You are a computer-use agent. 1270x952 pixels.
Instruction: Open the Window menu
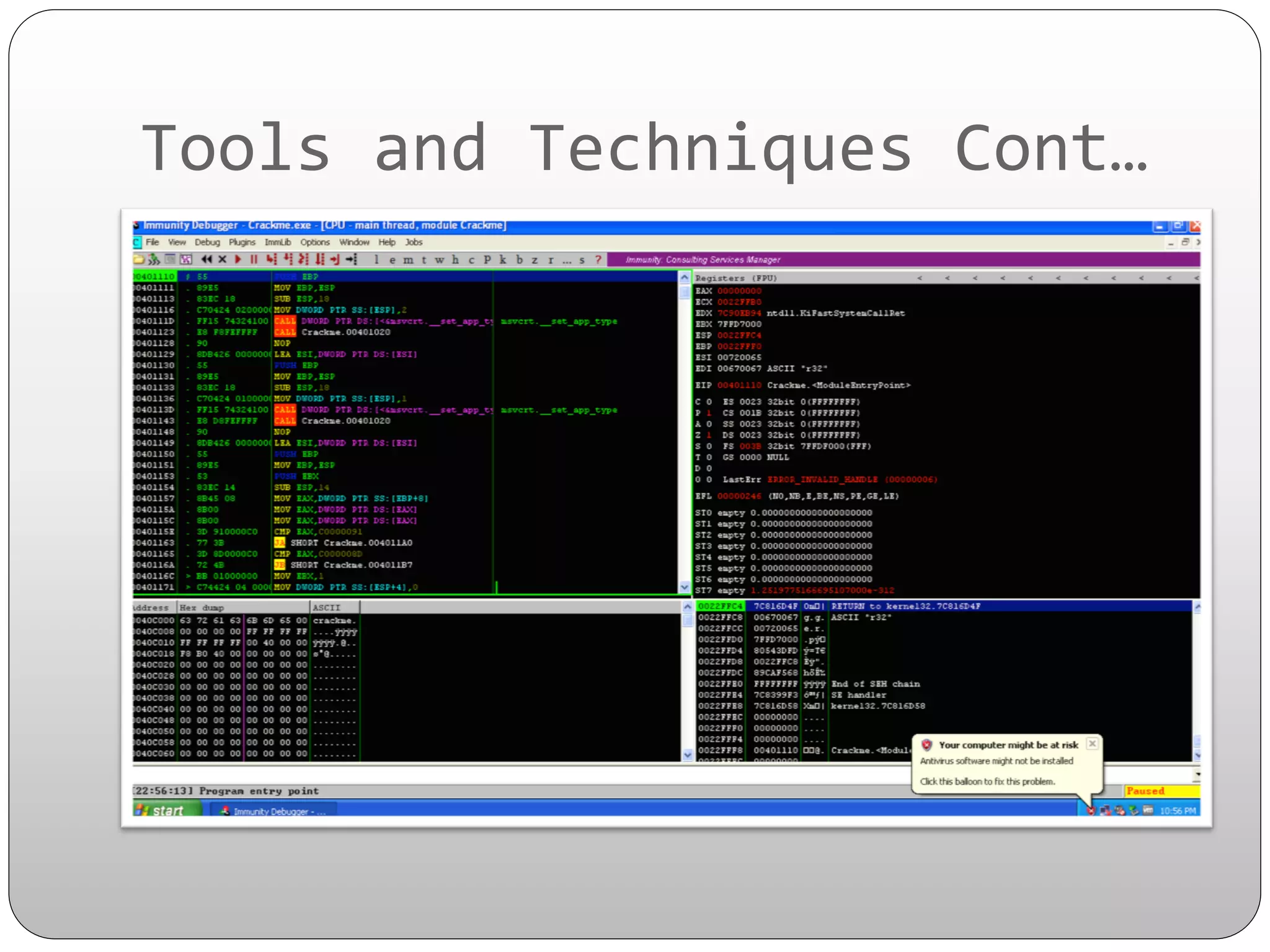tap(355, 242)
